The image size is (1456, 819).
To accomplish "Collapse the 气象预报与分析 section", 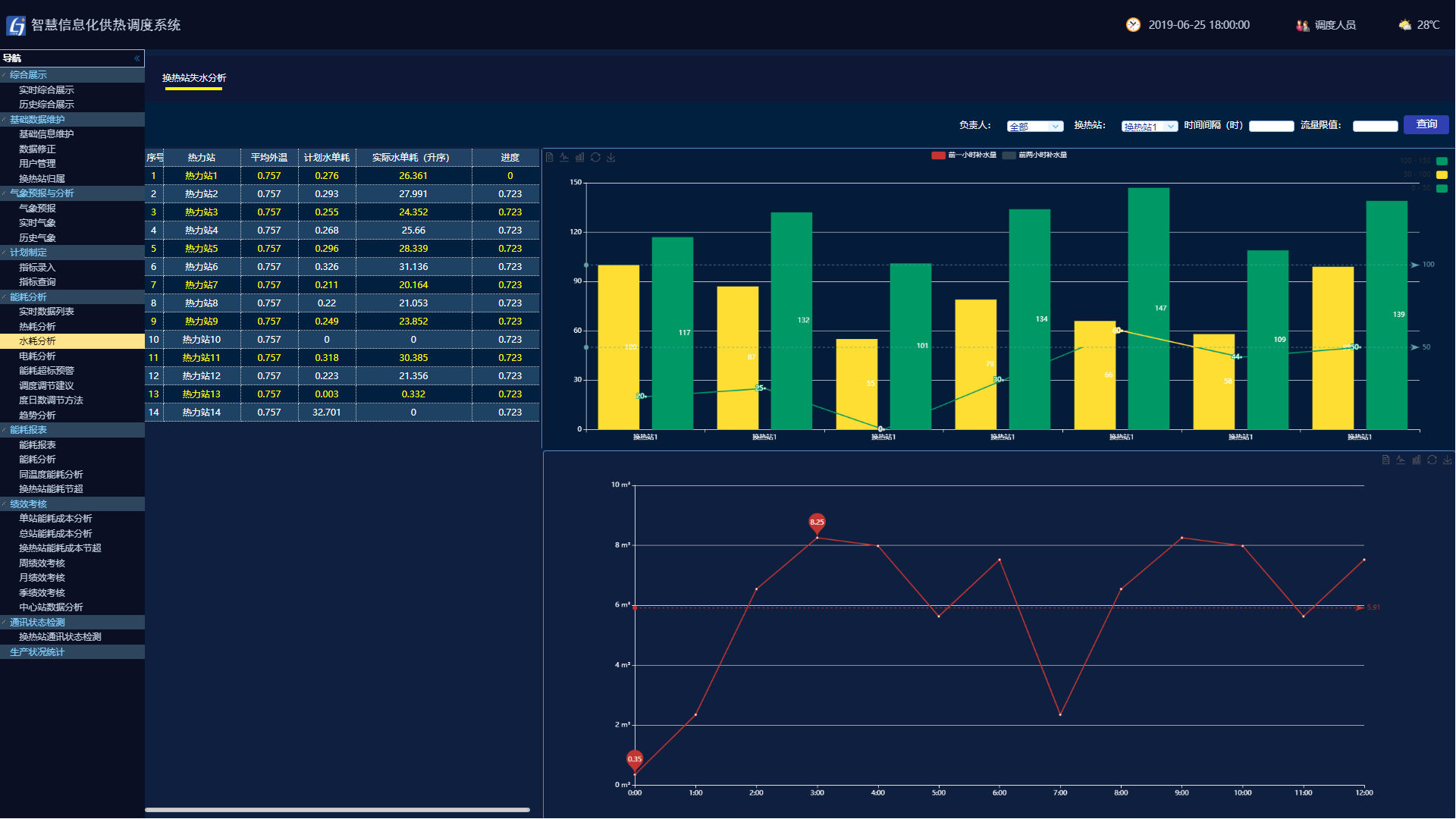I will [x=72, y=193].
